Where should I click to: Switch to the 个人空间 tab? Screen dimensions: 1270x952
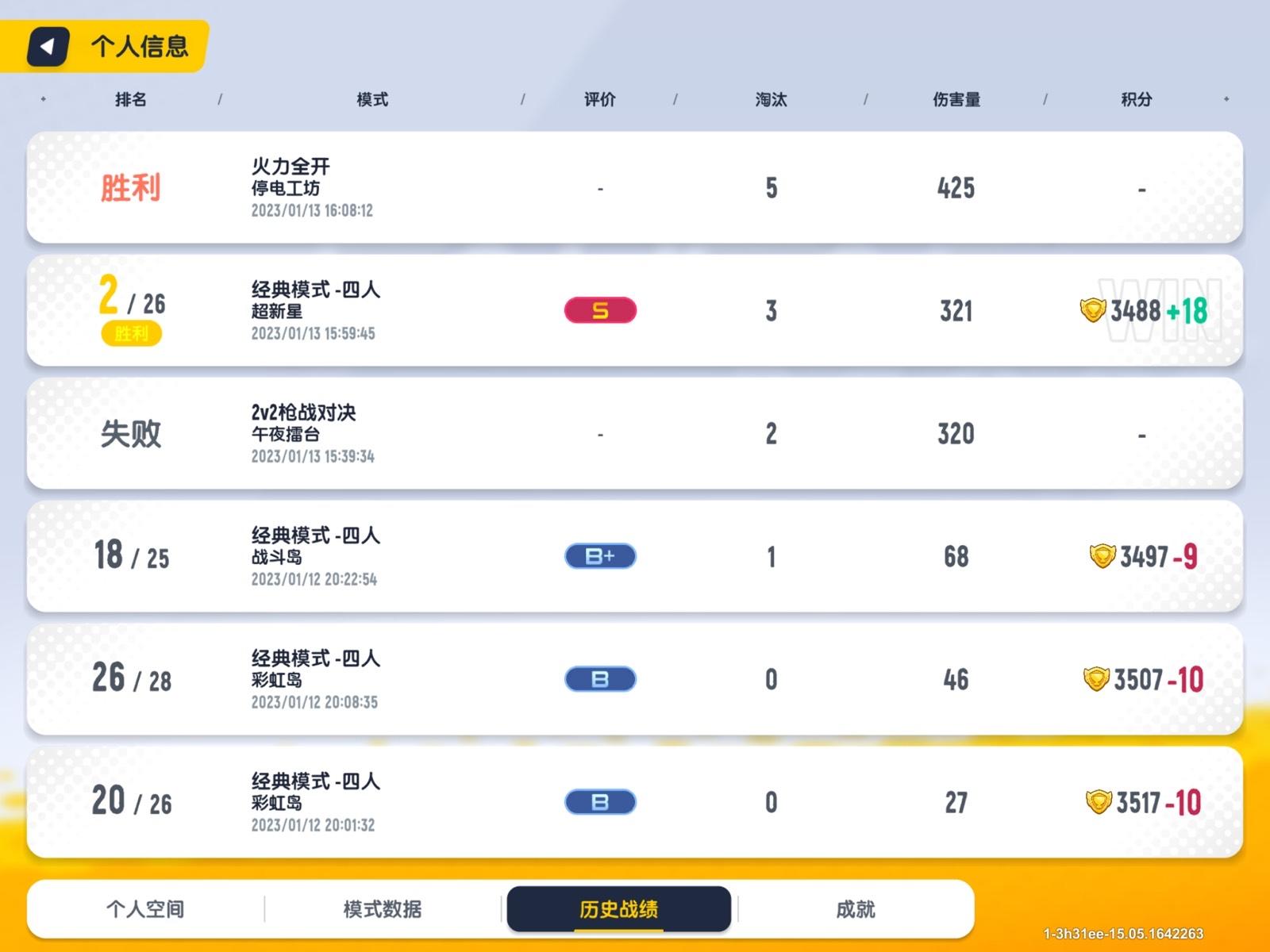[x=145, y=909]
